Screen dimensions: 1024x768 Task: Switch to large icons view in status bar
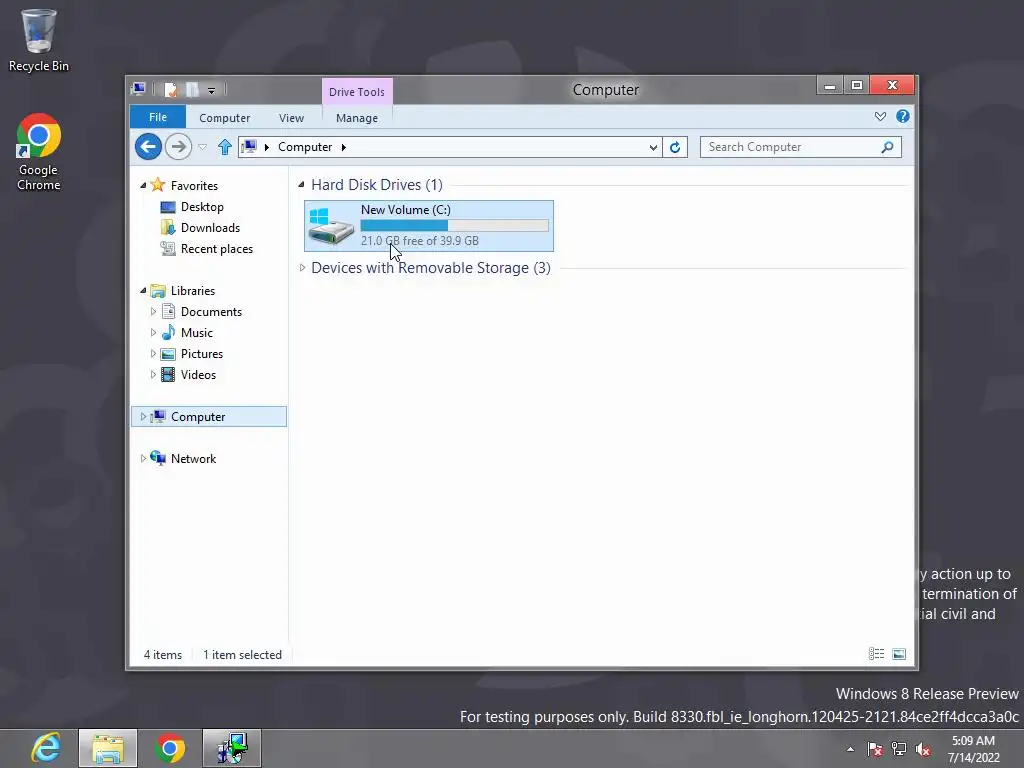[899, 654]
